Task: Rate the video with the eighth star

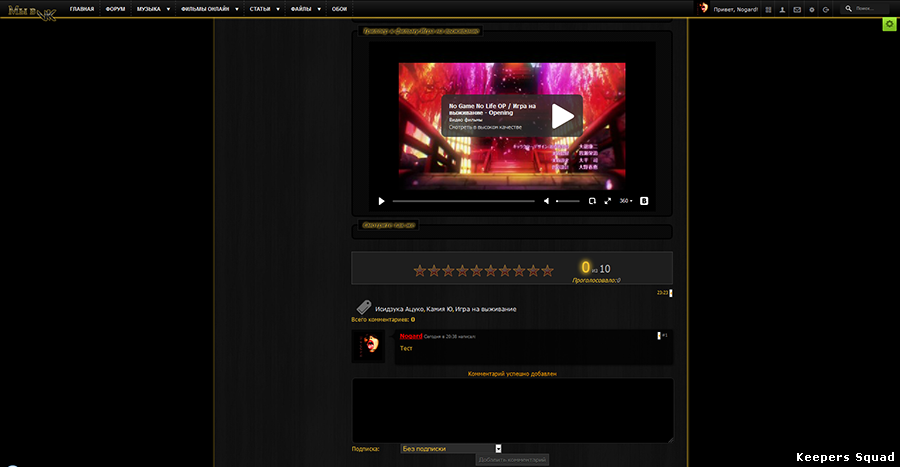Action: point(519,270)
